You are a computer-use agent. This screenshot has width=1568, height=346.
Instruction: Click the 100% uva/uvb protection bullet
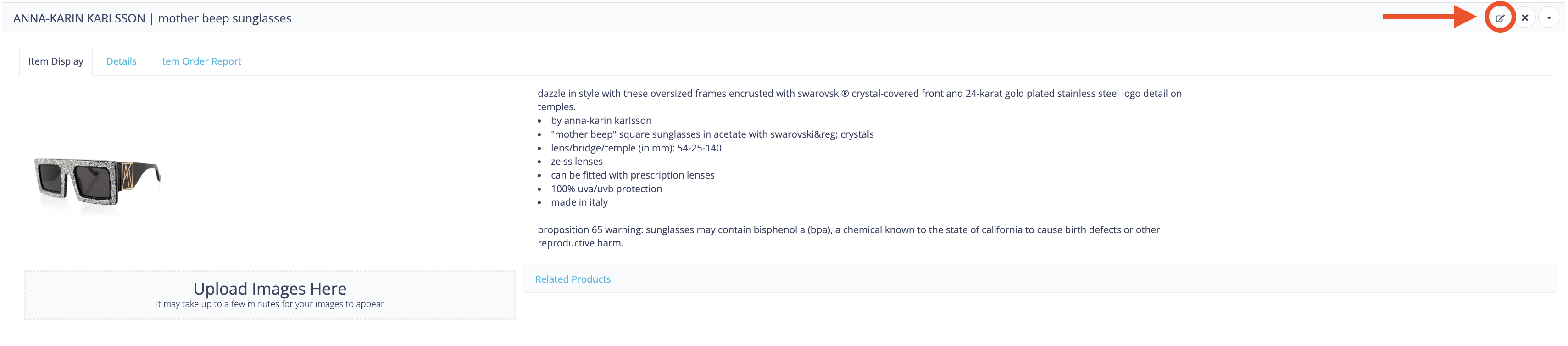click(x=606, y=189)
